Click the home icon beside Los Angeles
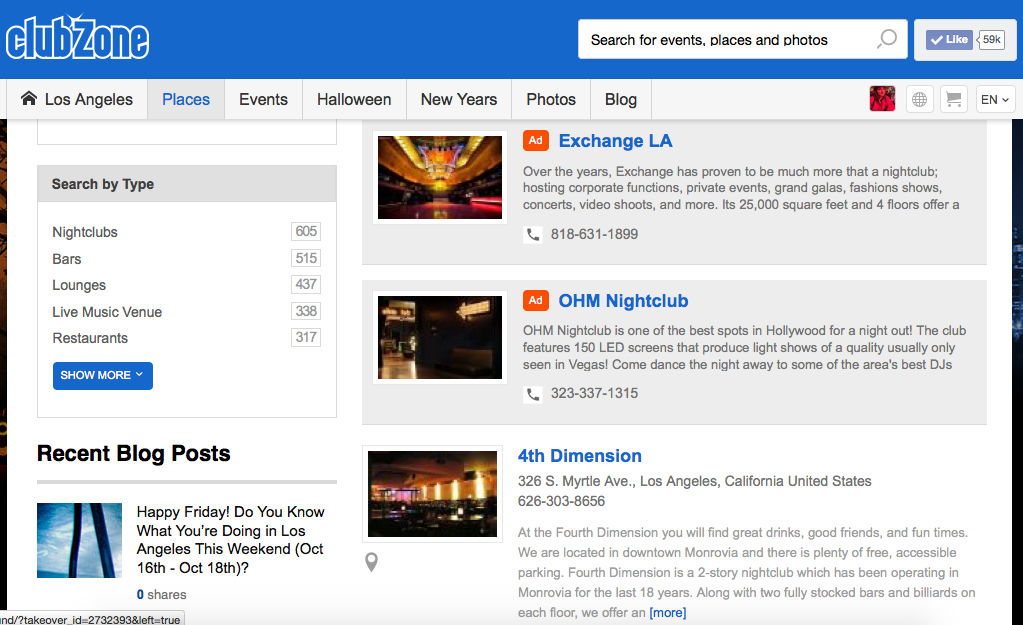 [x=29, y=99]
